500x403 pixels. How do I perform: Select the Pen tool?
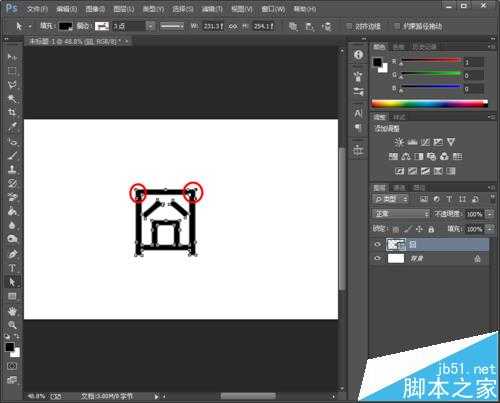coord(12,254)
